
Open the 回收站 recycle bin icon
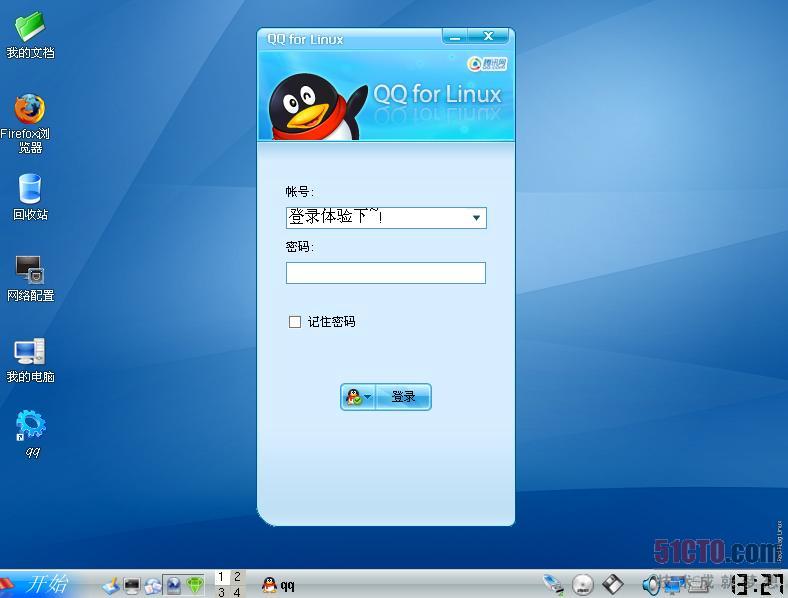(30, 197)
